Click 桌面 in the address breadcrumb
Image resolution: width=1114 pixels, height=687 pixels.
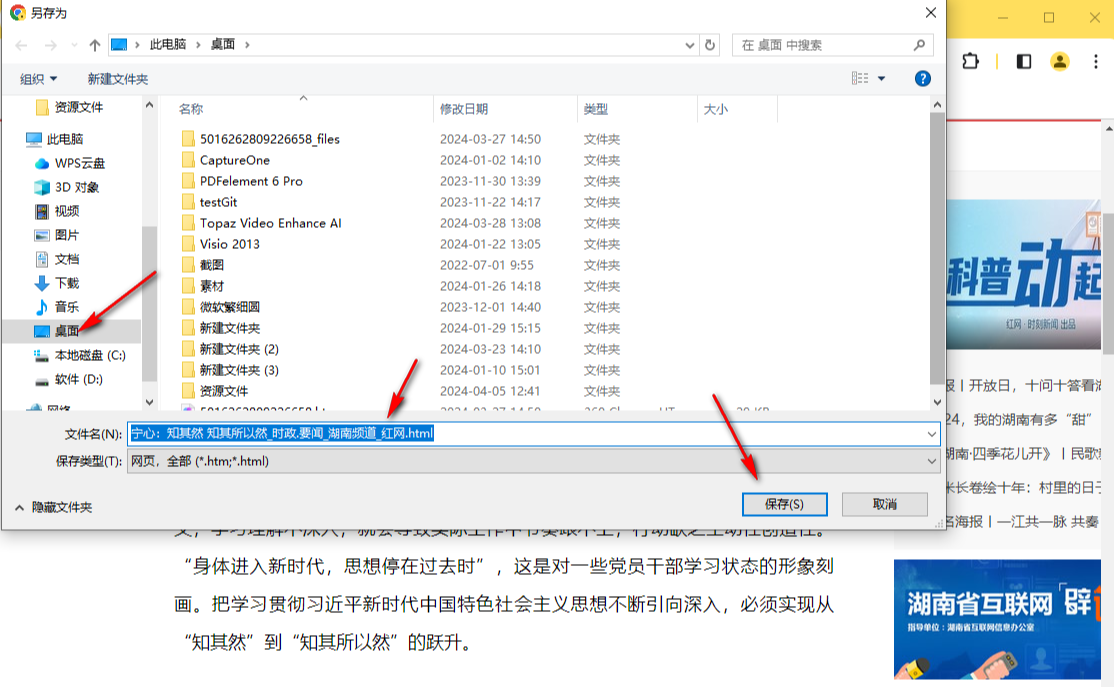coord(222,45)
